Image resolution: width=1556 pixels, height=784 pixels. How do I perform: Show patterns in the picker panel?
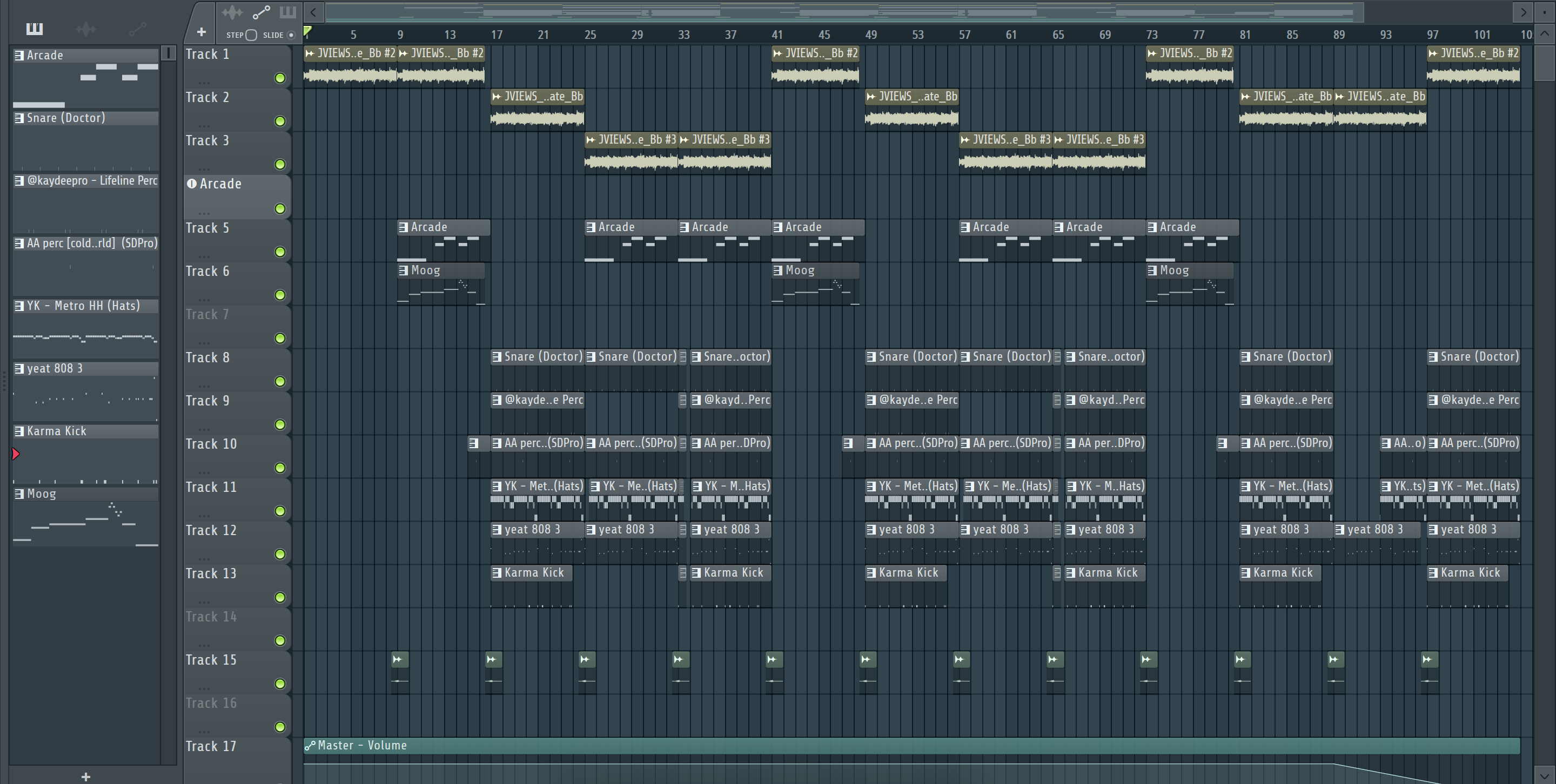point(35,29)
